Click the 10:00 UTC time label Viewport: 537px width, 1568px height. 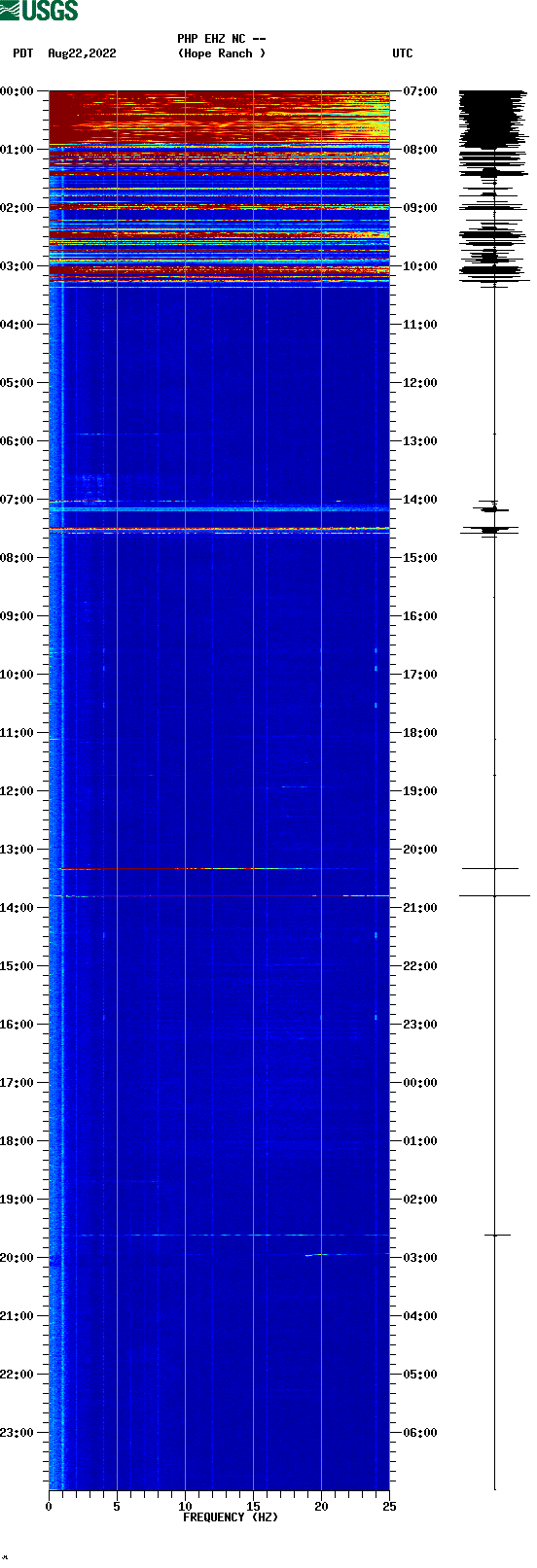point(420,266)
